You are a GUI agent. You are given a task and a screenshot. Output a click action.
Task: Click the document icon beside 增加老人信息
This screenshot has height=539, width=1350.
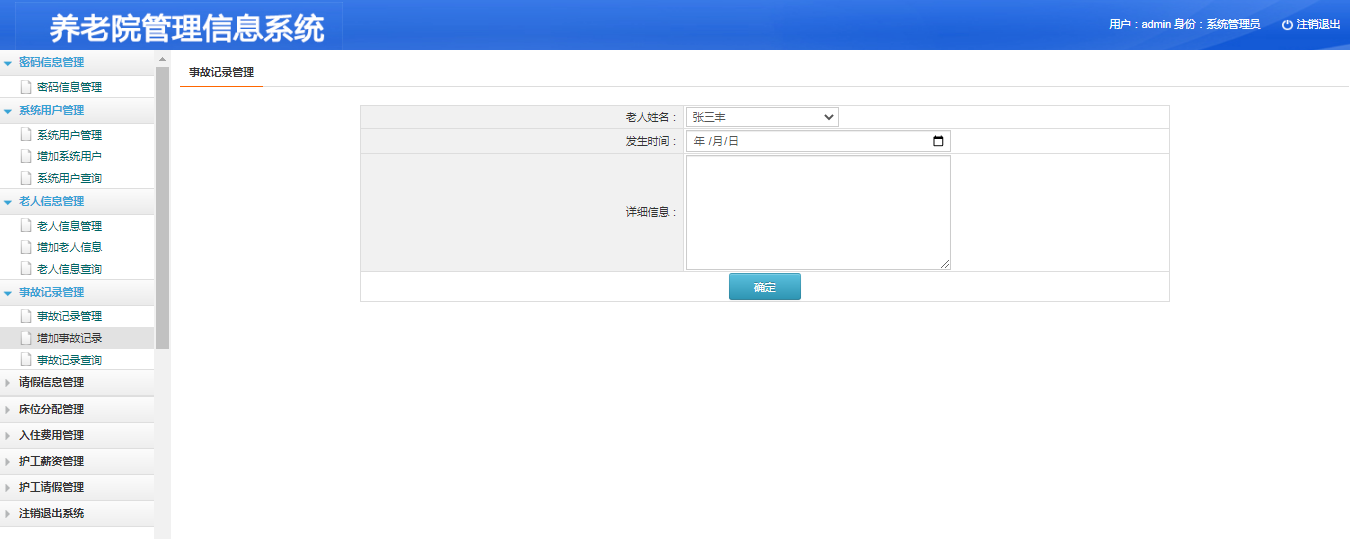click(26, 247)
